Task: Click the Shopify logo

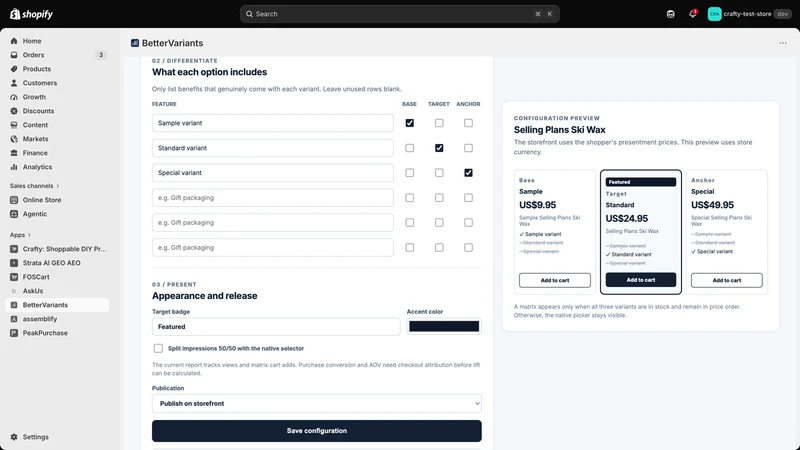Action: [32, 14]
